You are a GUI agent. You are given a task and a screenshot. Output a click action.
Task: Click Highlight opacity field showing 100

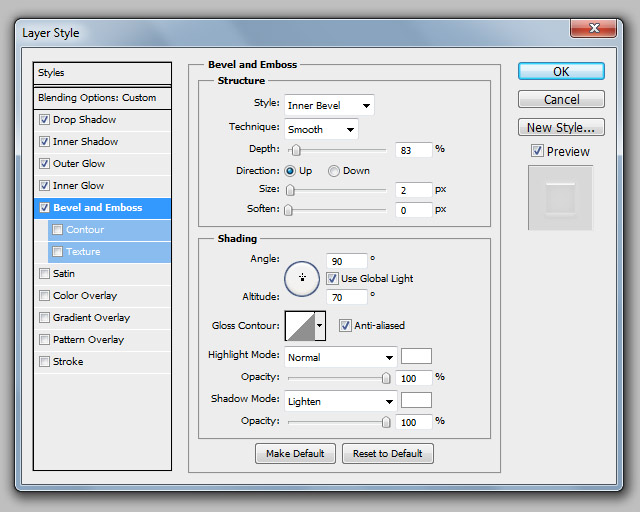click(413, 378)
